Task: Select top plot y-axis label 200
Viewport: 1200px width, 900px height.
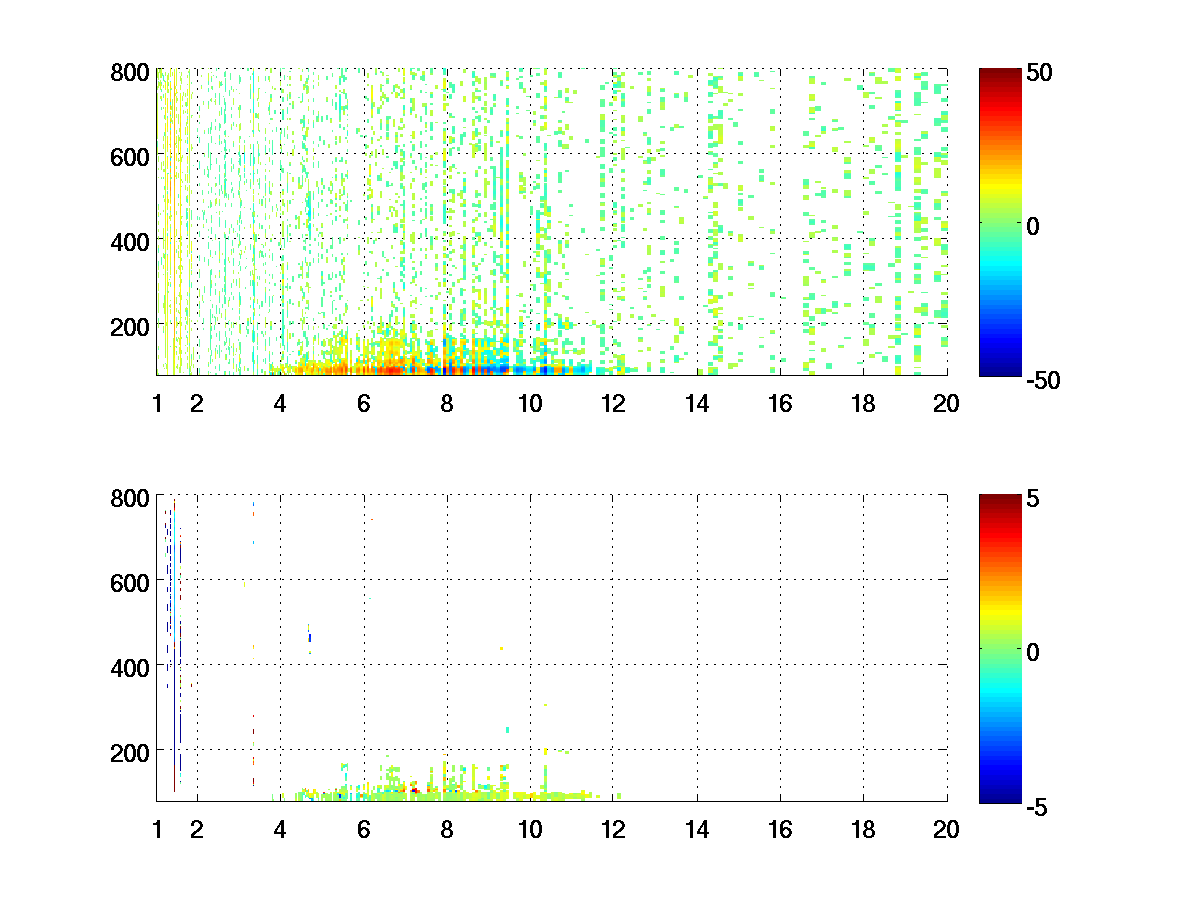Action: pyautogui.click(x=131, y=326)
